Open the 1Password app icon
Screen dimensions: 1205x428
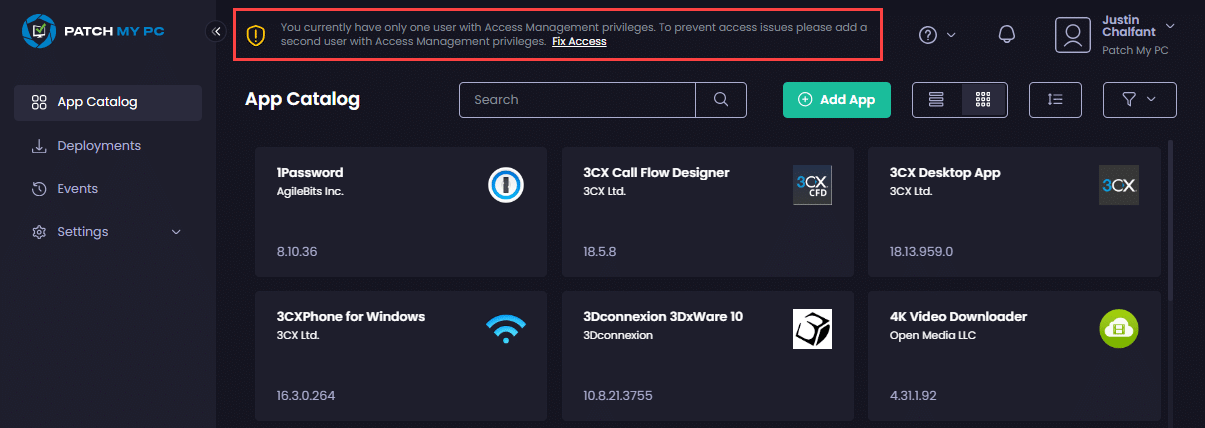[506, 185]
